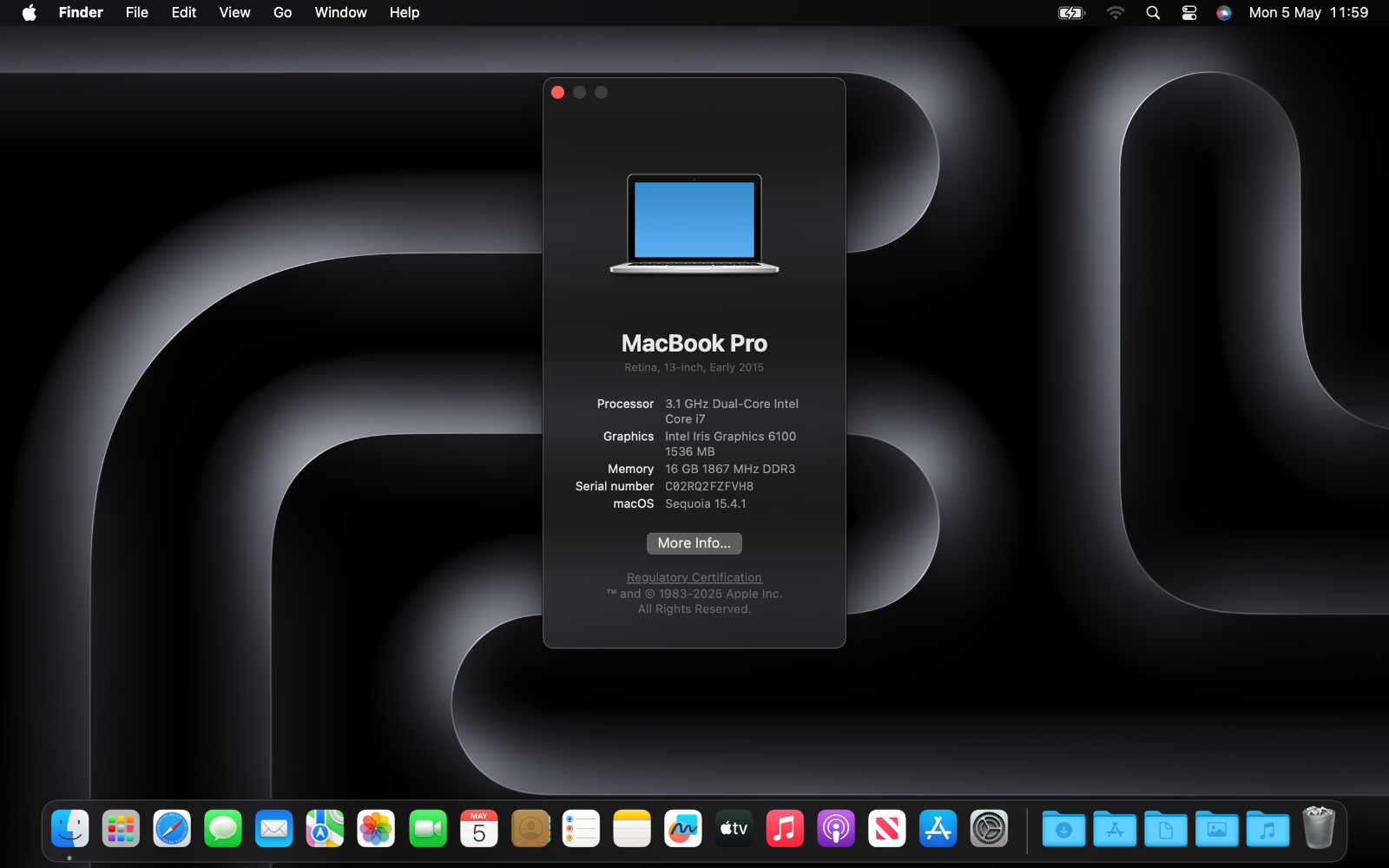This screenshot has height=868, width=1389.
Task: Click the 3.1 GHz Dual-Core processor value
Action: [x=732, y=411]
